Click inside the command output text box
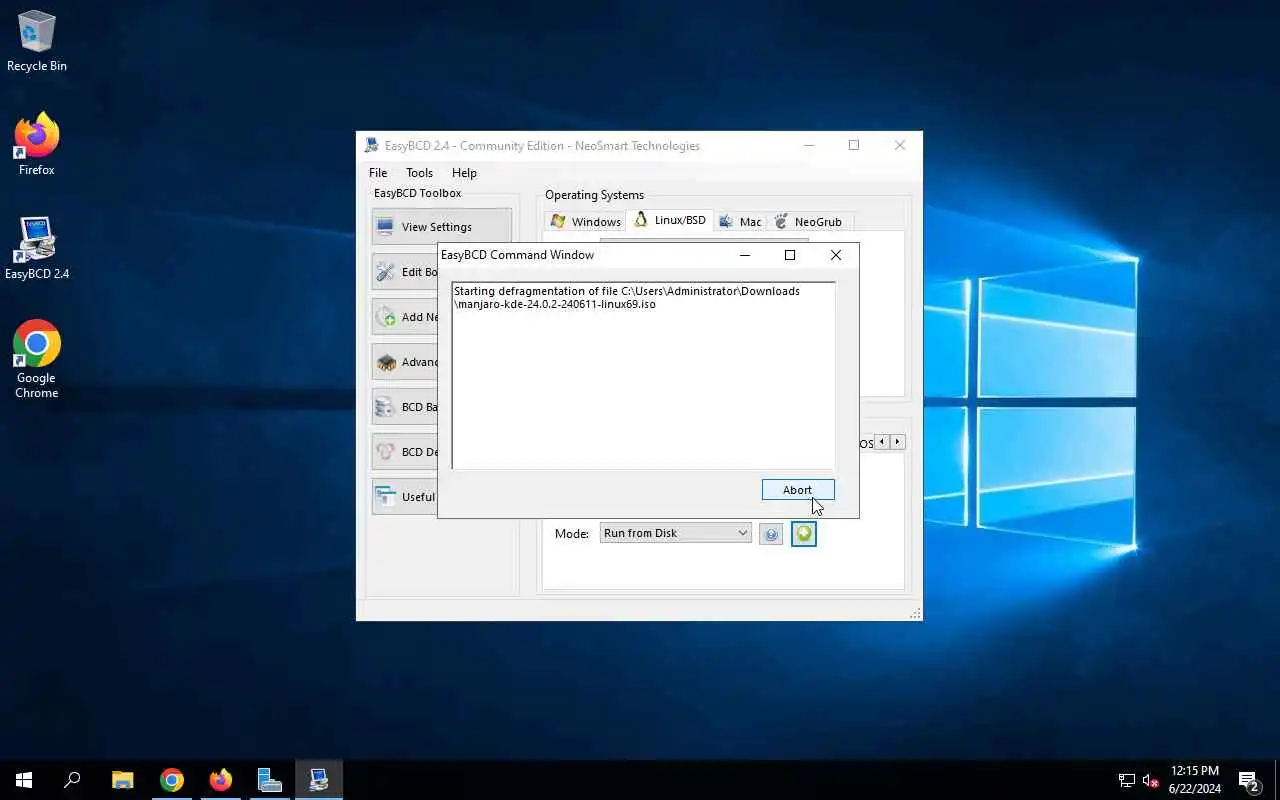This screenshot has width=1280, height=800. pos(643,375)
